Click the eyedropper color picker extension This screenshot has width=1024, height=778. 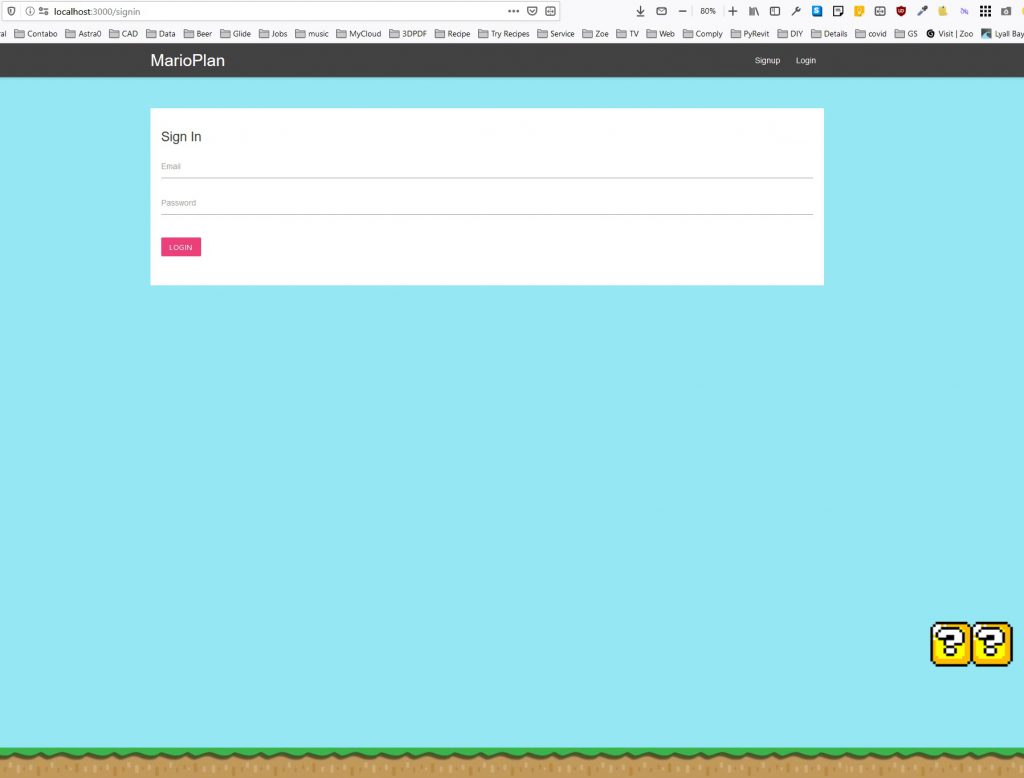pyautogui.click(x=922, y=11)
